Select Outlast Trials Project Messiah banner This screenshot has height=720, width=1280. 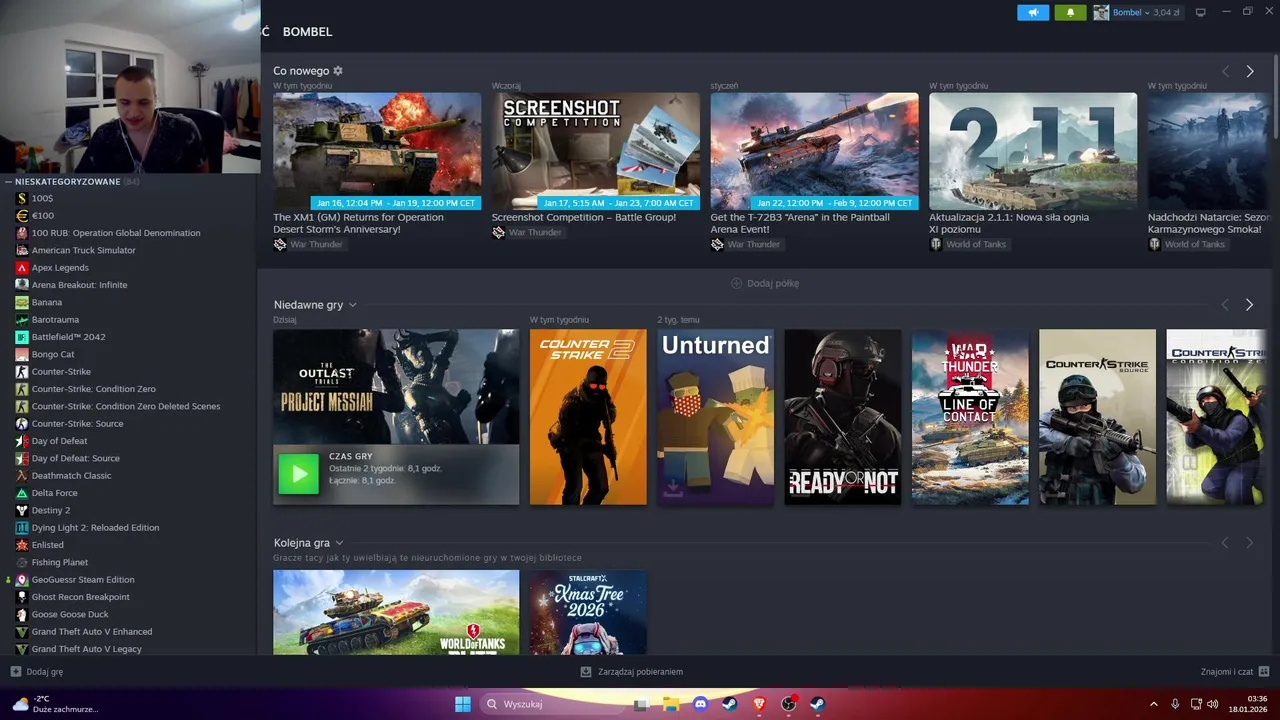396,387
